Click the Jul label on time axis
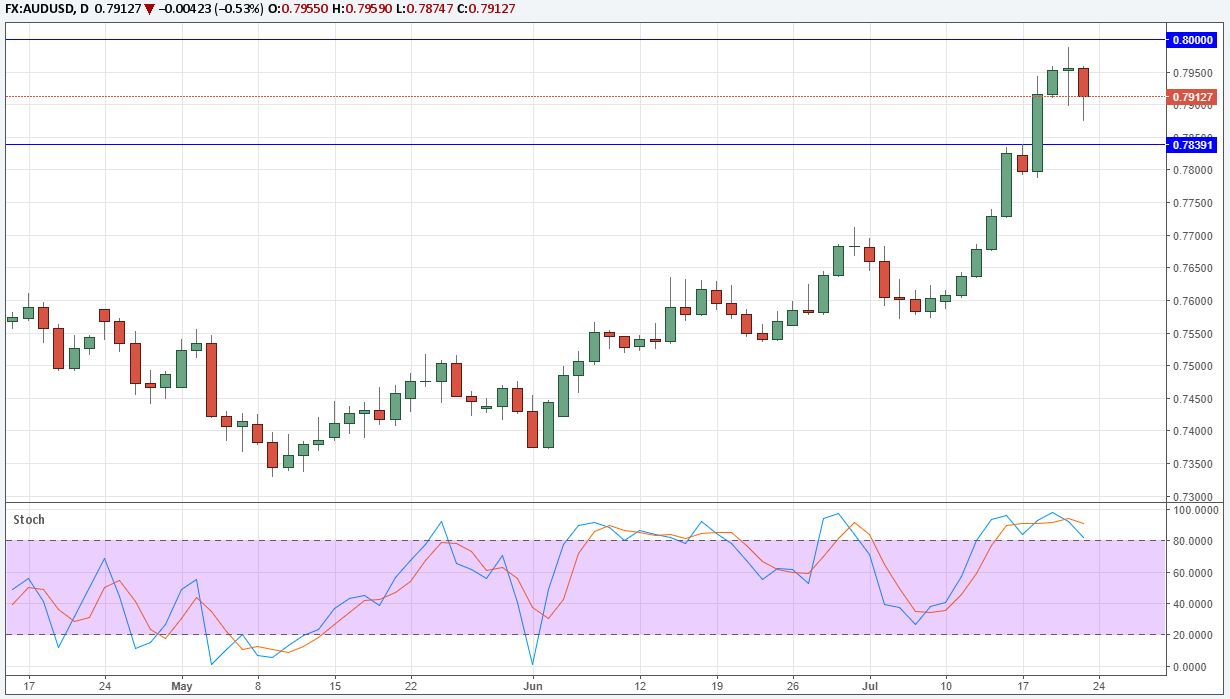Screen dimensions: 1230x699 click(x=869, y=687)
